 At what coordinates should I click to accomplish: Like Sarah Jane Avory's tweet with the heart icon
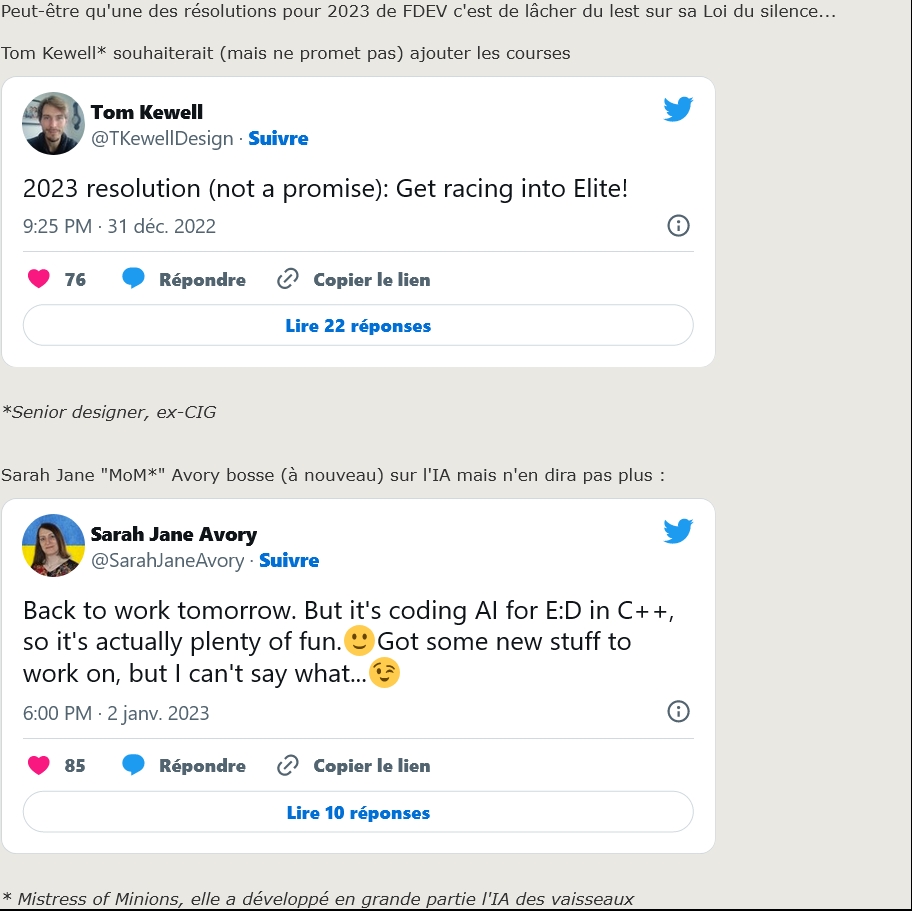(39, 766)
